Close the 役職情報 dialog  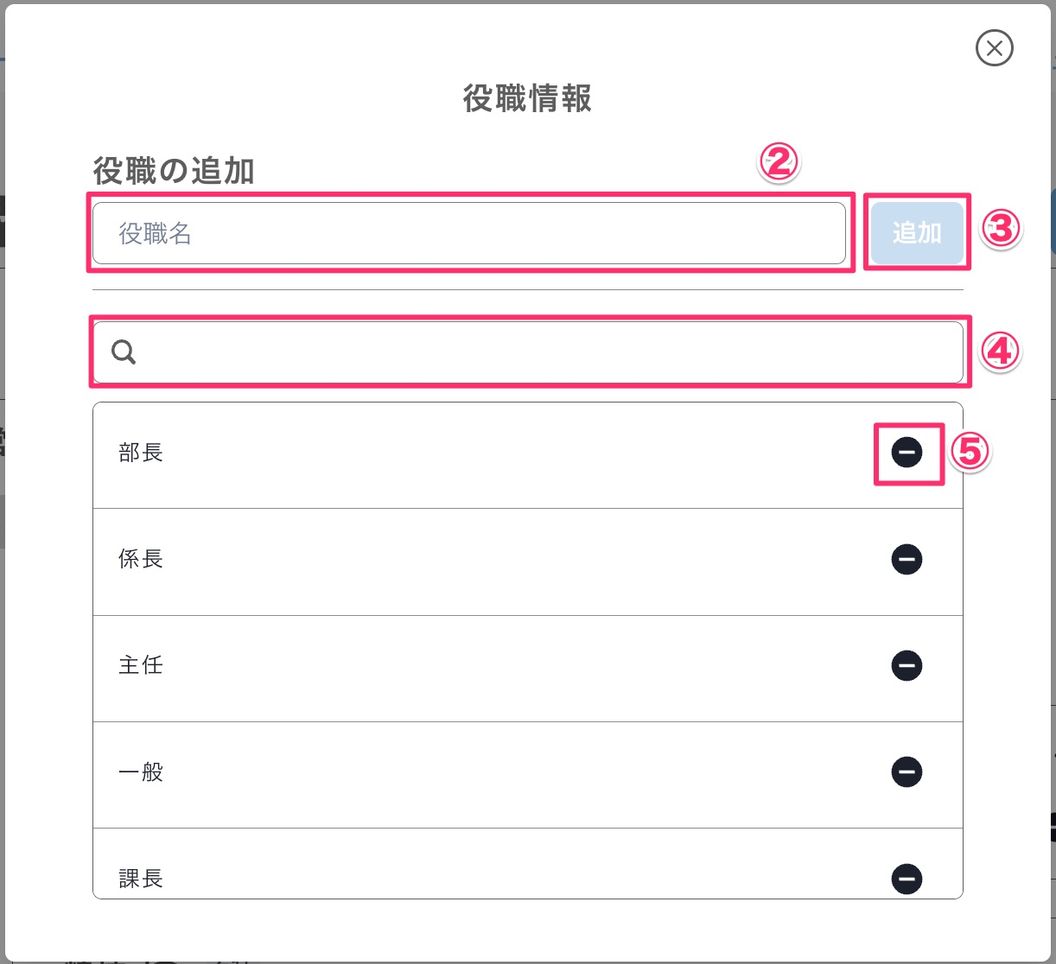pos(994,48)
